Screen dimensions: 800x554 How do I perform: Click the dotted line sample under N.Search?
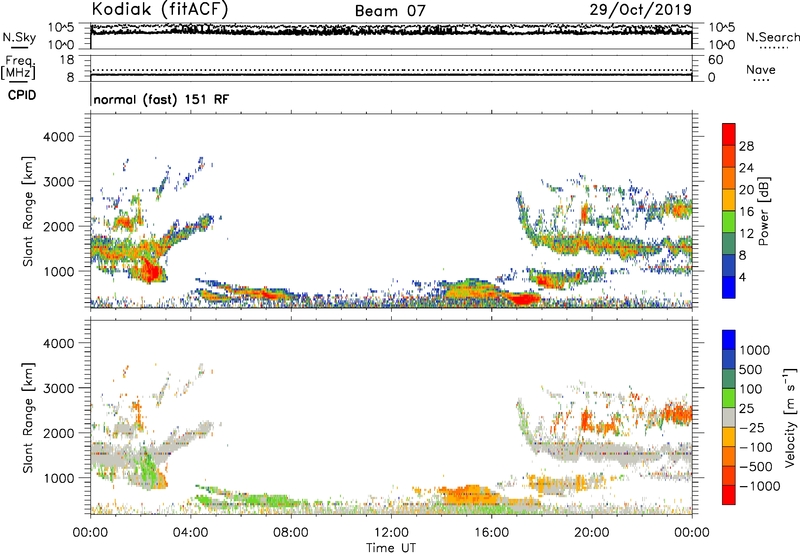point(772,47)
